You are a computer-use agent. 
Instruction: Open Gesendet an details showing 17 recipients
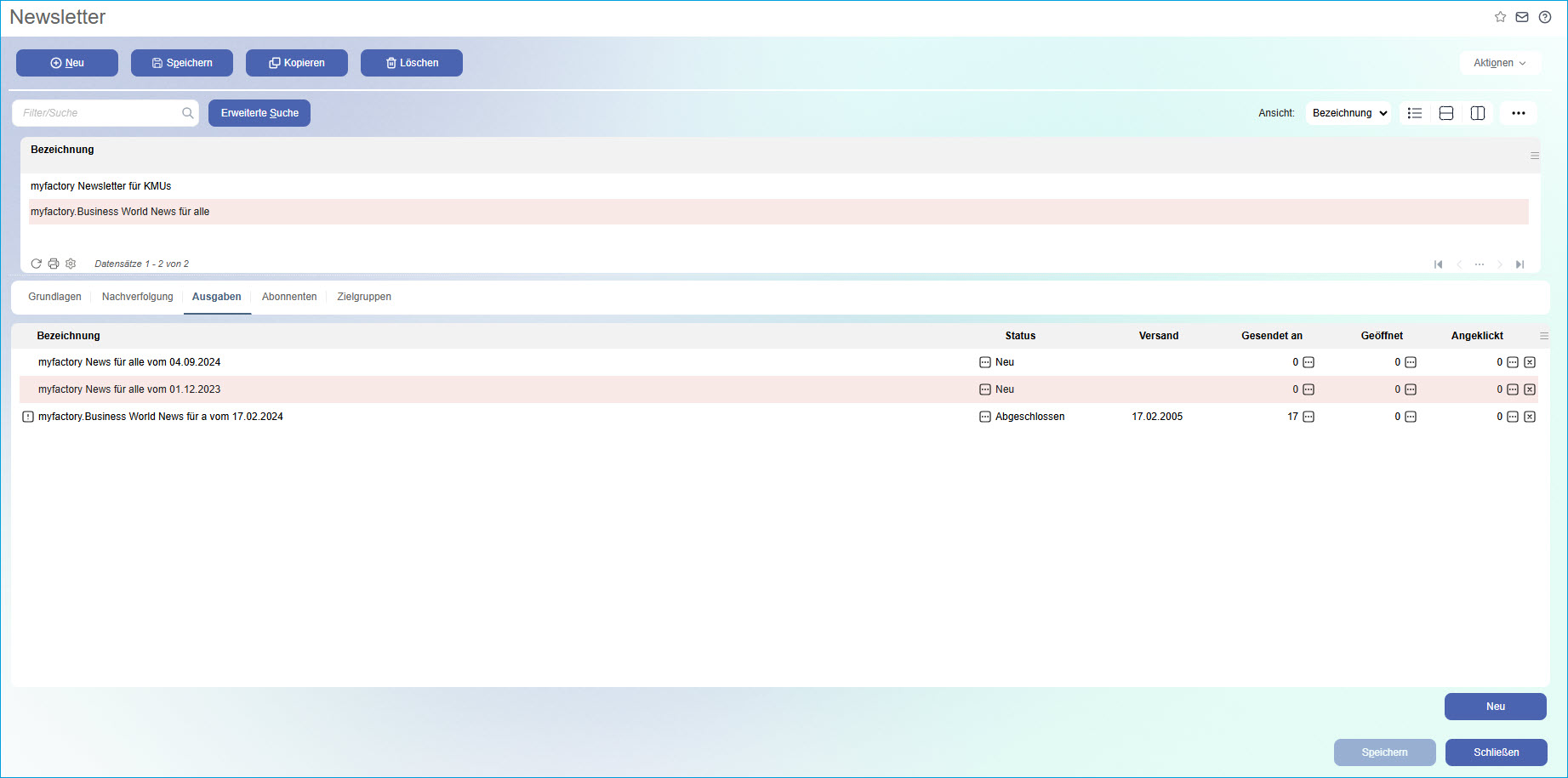tap(1309, 417)
